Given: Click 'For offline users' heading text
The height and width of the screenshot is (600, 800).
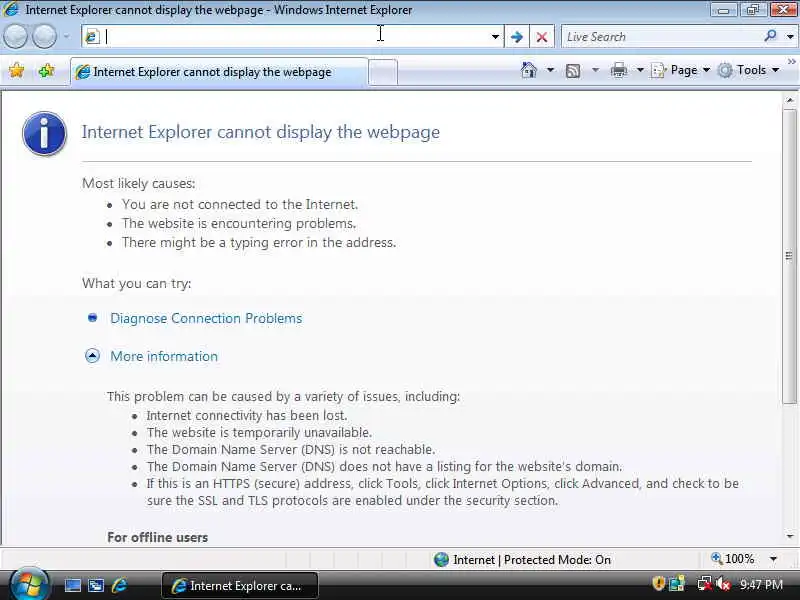Looking at the screenshot, I should coord(158,537).
